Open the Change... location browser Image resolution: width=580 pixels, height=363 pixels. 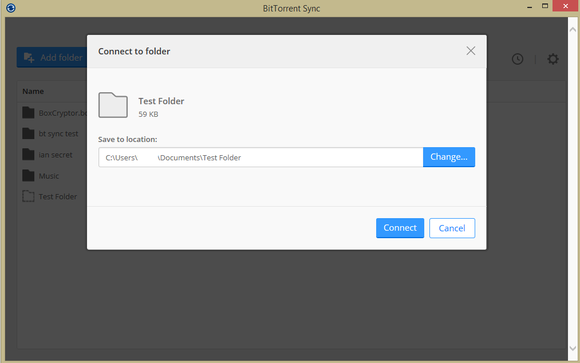click(x=449, y=157)
